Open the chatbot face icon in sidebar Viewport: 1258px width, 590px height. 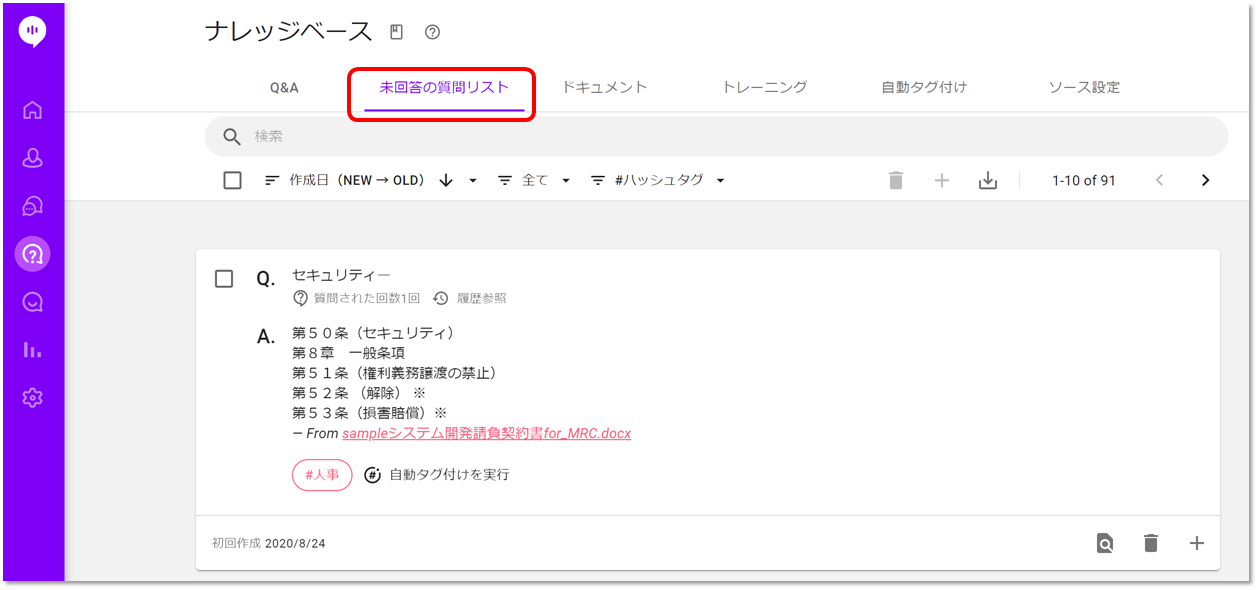[33, 302]
